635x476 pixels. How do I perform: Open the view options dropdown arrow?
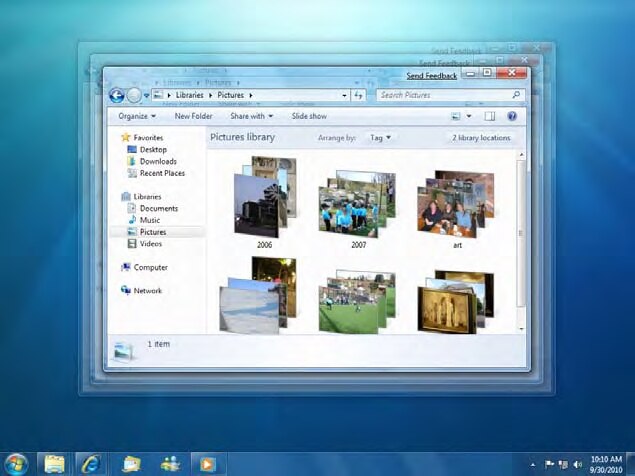tap(469, 116)
